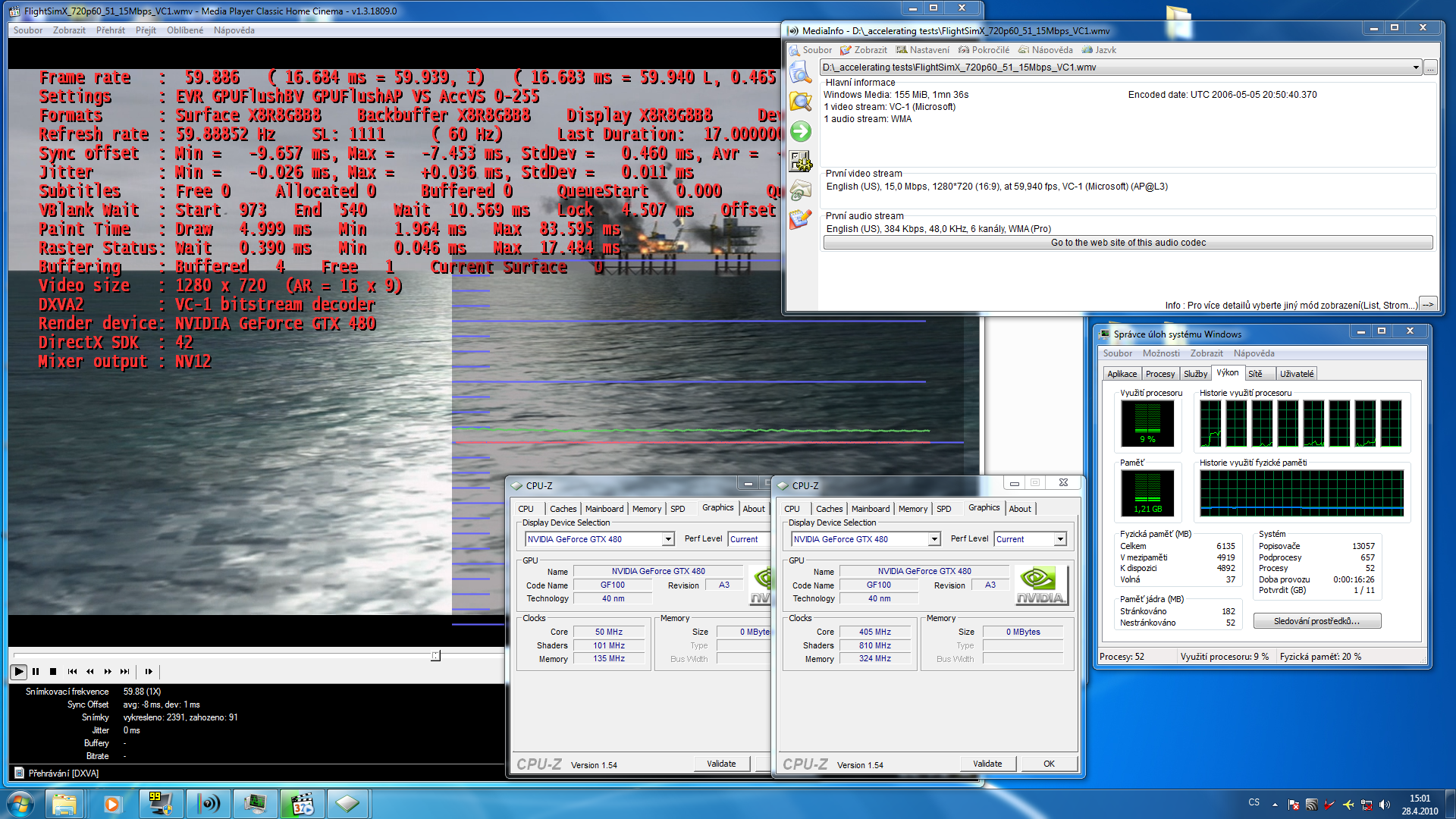Open Media Player Classic Přejít menu

point(146,30)
